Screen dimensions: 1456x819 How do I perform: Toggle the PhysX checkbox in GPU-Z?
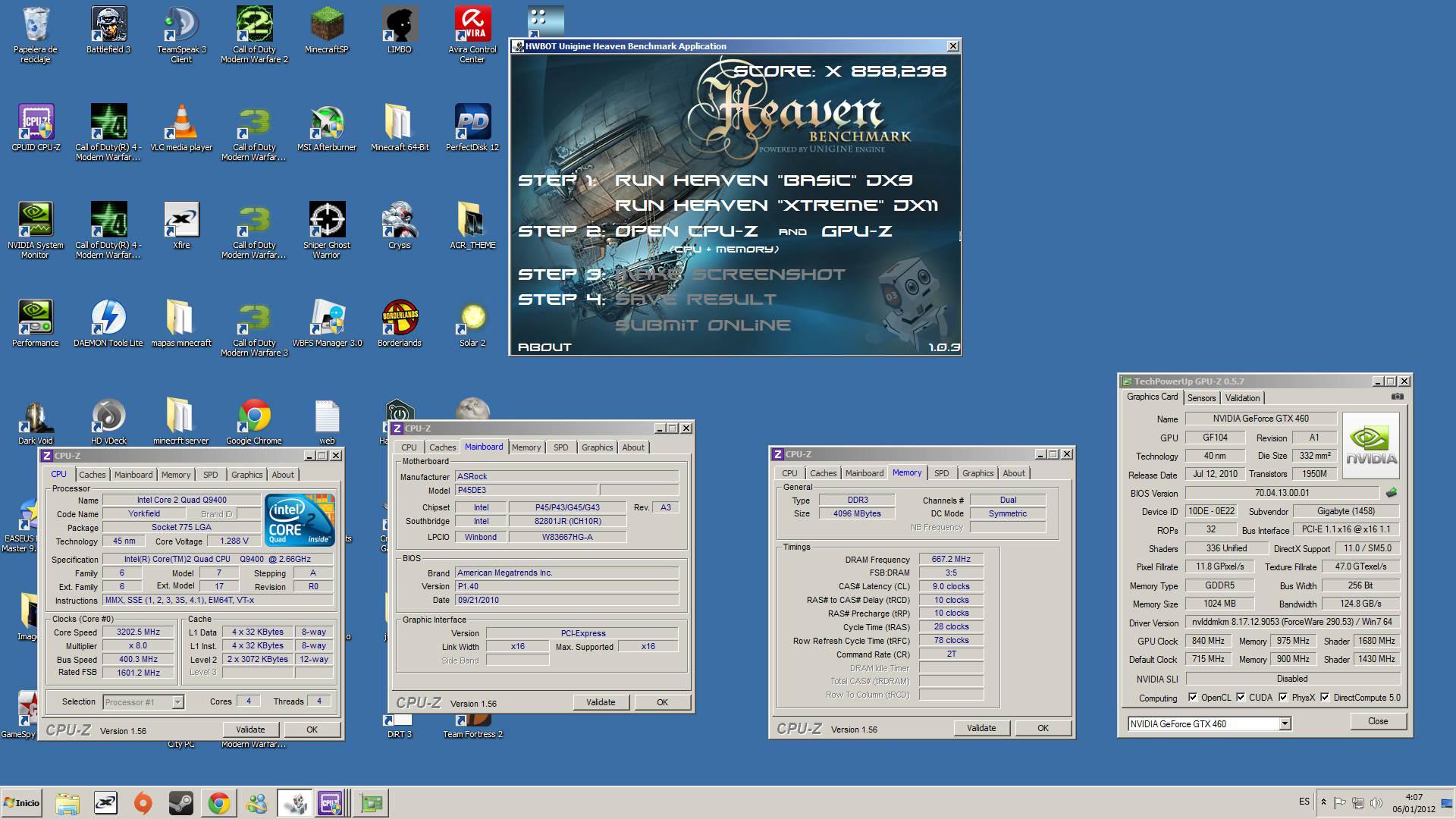pyautogui.click(x=1283, y=698)
